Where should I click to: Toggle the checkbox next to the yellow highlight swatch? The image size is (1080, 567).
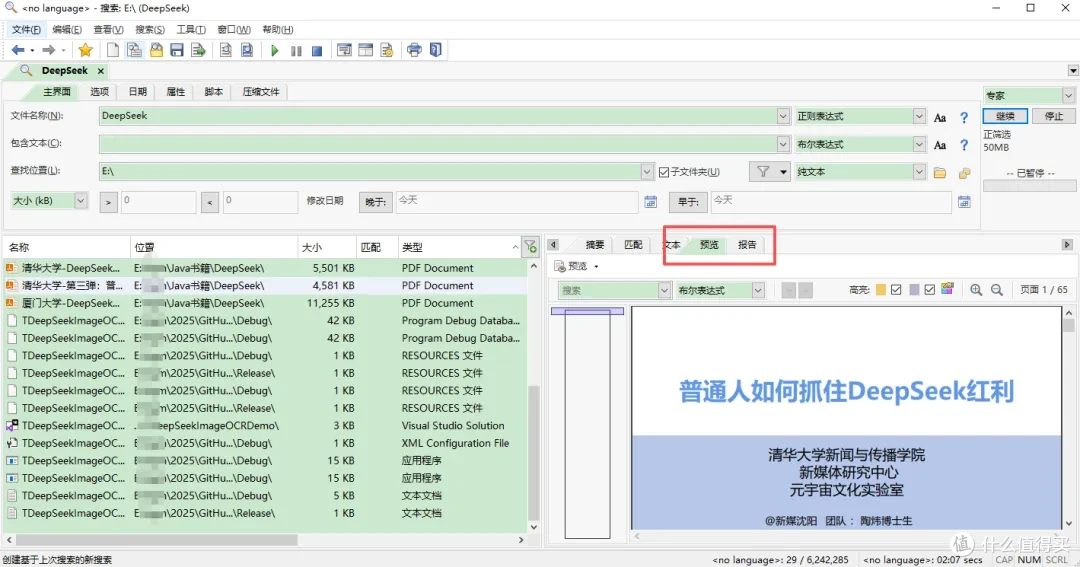tap(896, 289)
